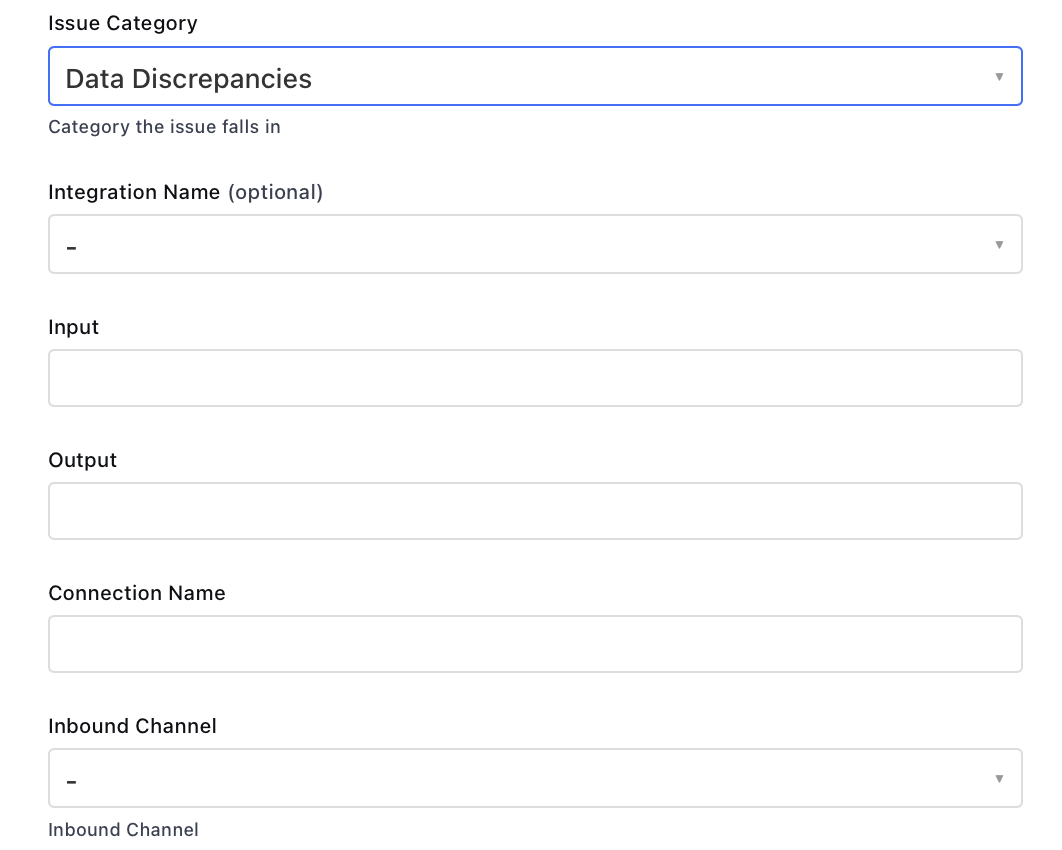
Task: Click the Issue Category label
Action: coord(122,23)
